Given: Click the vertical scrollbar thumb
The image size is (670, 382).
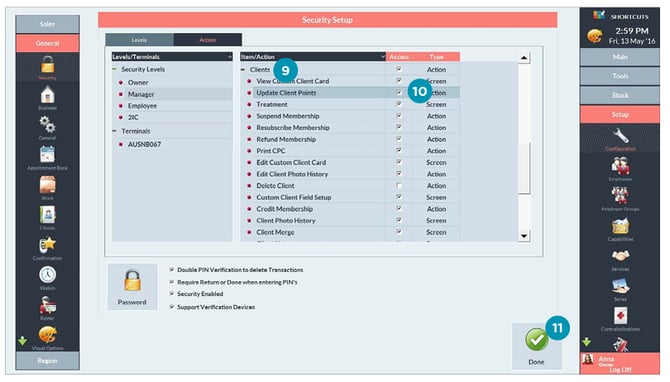Looking at the screenshot, I should 524,167.
